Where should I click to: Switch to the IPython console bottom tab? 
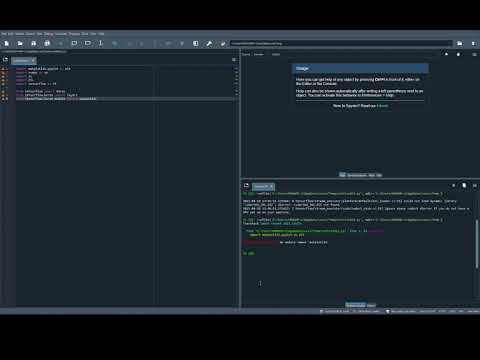pyautogui.click(x=355, y=305)
